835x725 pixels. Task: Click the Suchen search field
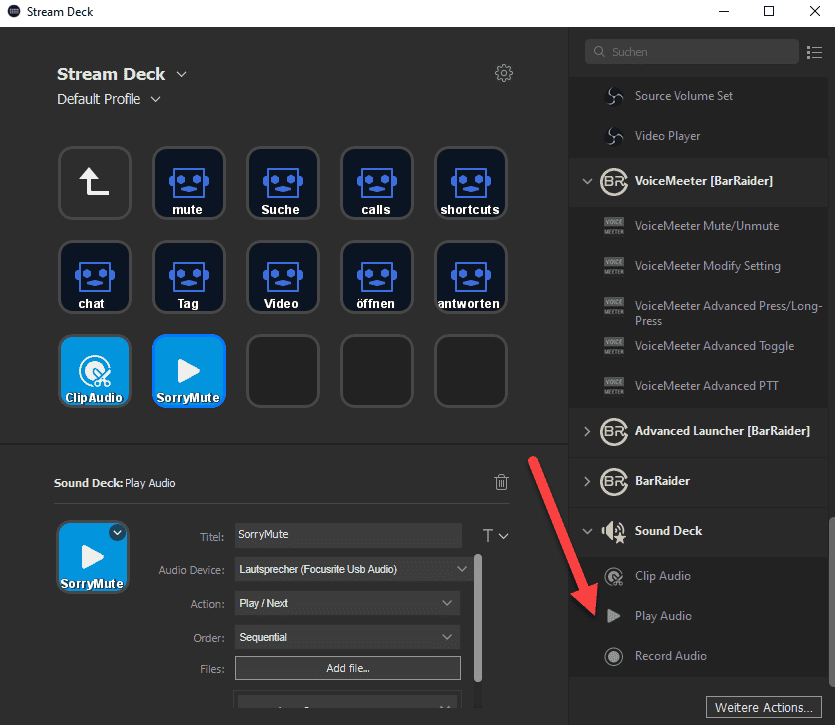coord(692,52)
